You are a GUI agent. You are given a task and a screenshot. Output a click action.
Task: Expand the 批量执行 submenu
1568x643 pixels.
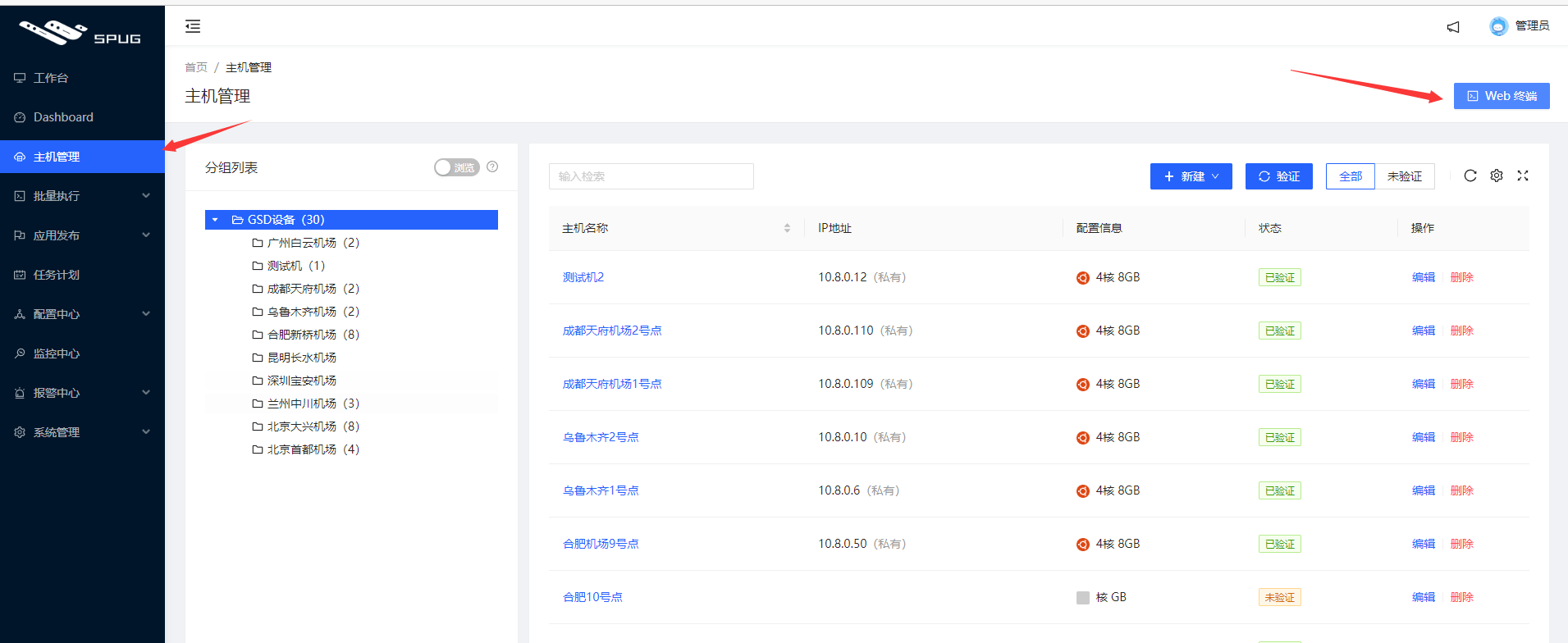coord(146,195)
